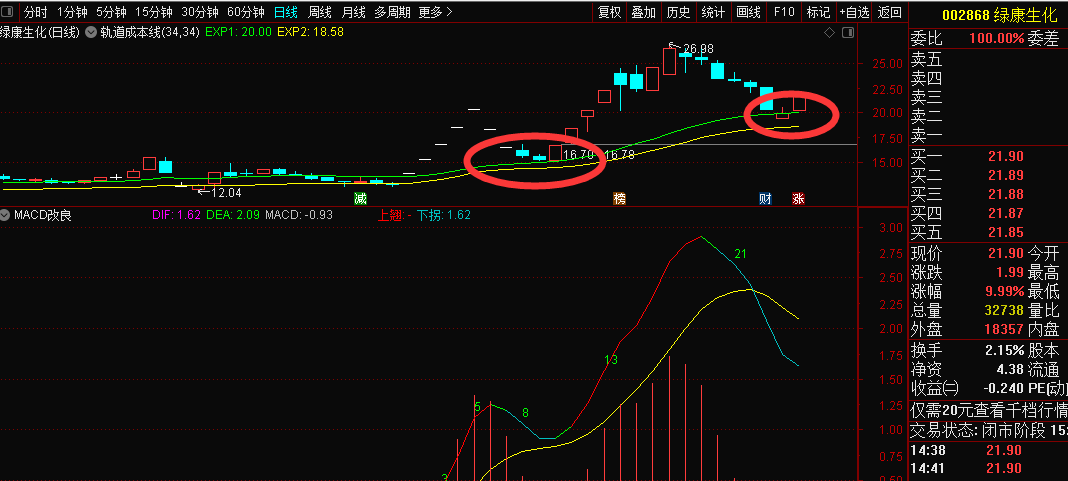Click the 返回 back button
The image size is (1068, 481).
click(890, 12)
